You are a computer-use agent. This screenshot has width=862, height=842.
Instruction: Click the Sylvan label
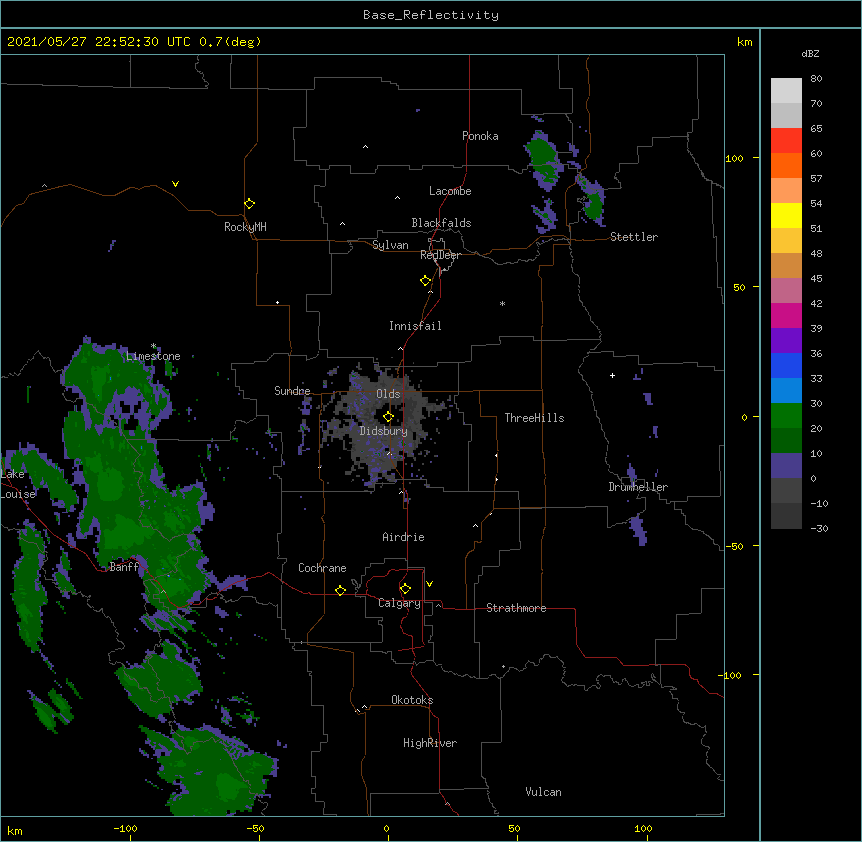point(390,245)
